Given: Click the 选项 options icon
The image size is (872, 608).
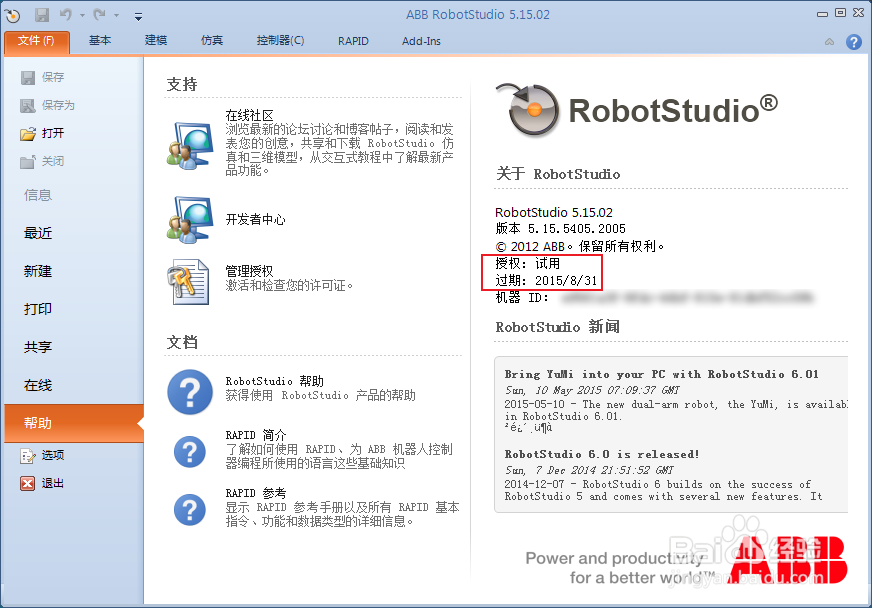Looking at the screenshot, I should coord(28,456).
